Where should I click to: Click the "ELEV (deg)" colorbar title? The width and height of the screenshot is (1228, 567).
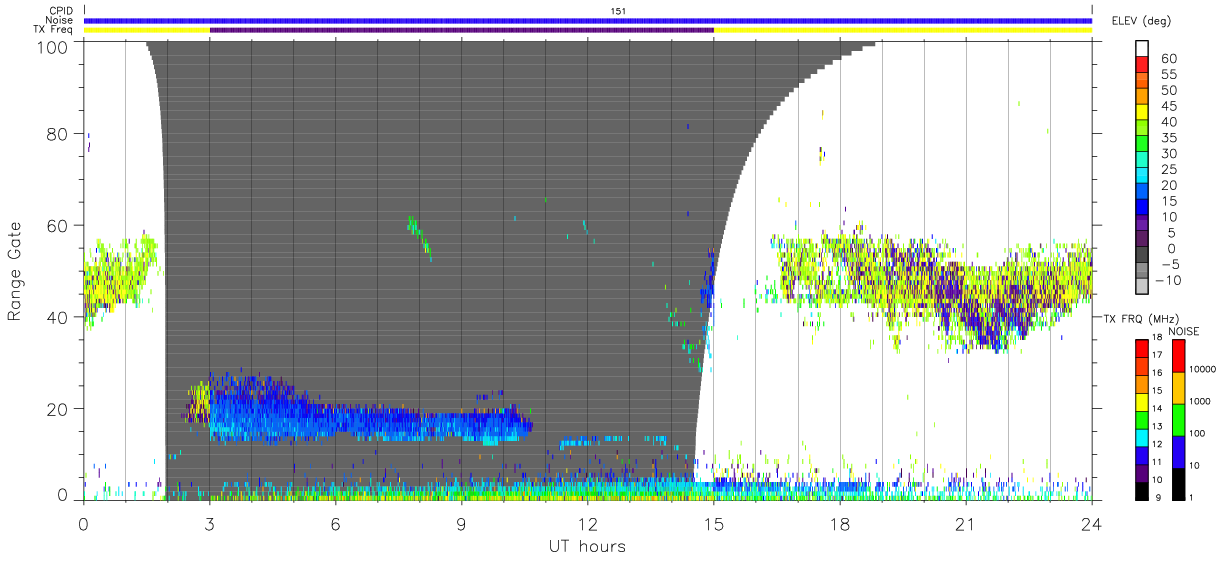coord(1140,21)
